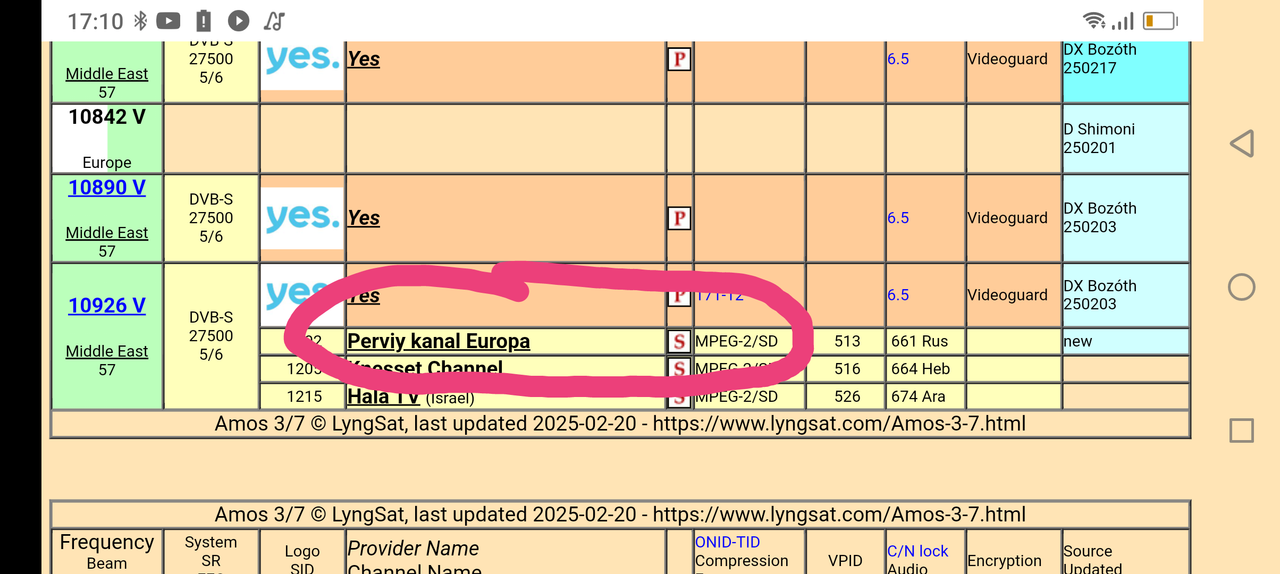The image size is (1280, 574).
Task: Select the VPID 516 cell
Action: click(846, 369)
